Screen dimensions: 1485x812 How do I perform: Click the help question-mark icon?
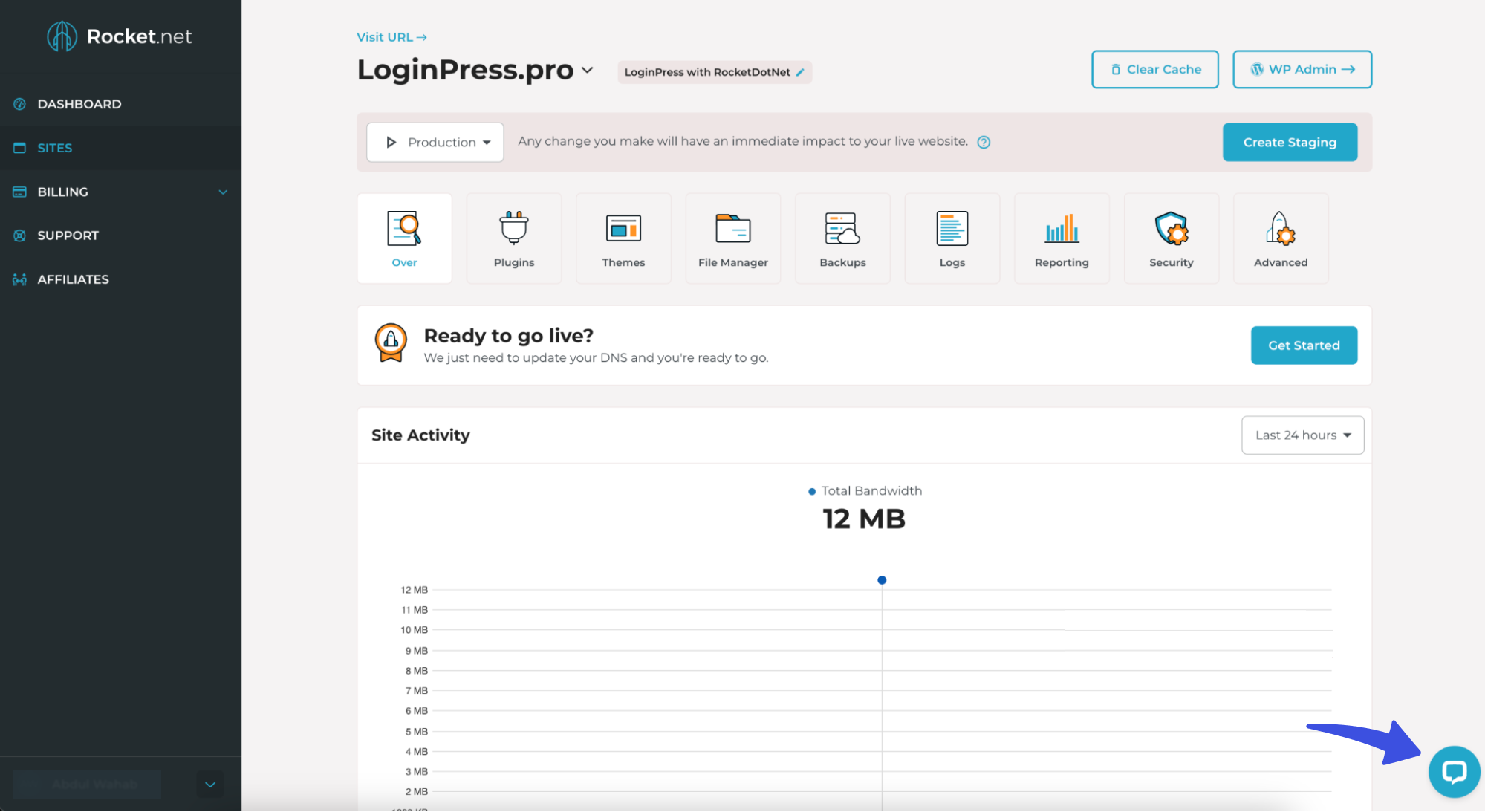click(x=984, y=142)
